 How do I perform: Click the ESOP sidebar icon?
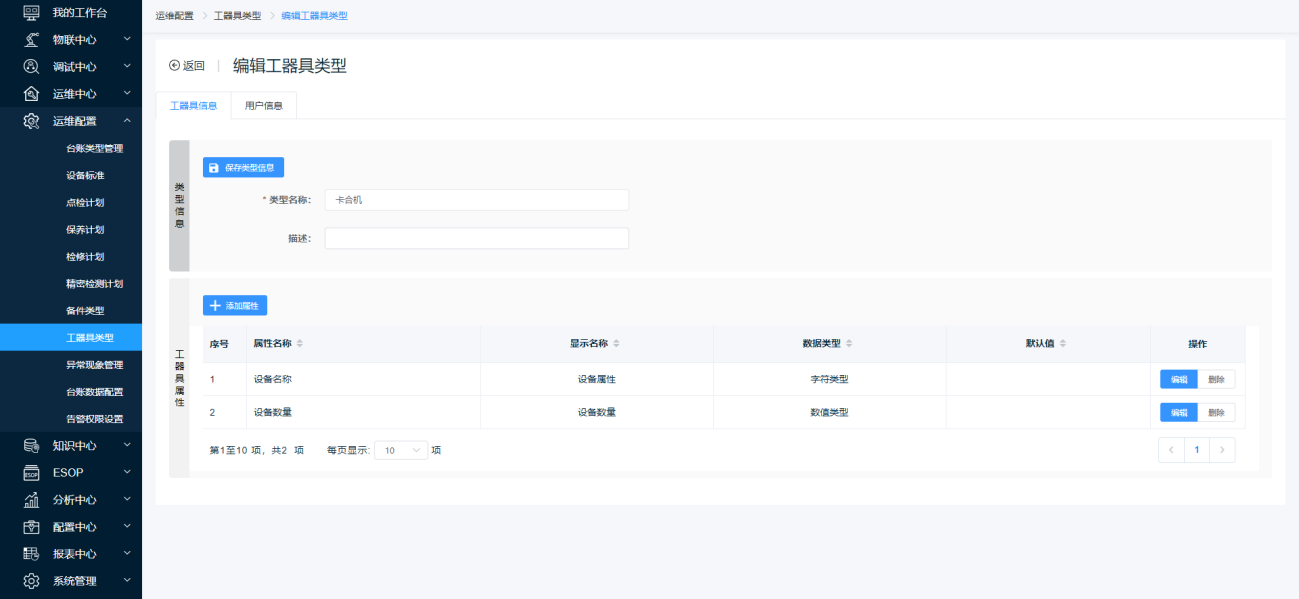point(31,472)
